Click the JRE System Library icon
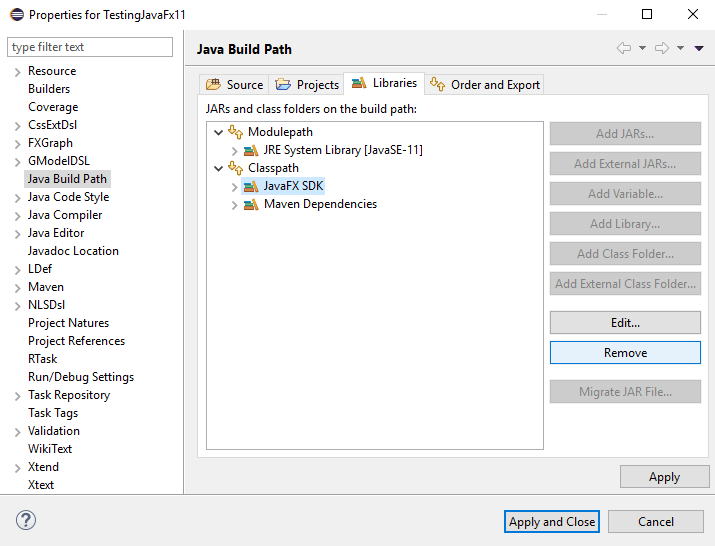 (x=251, y=150)
